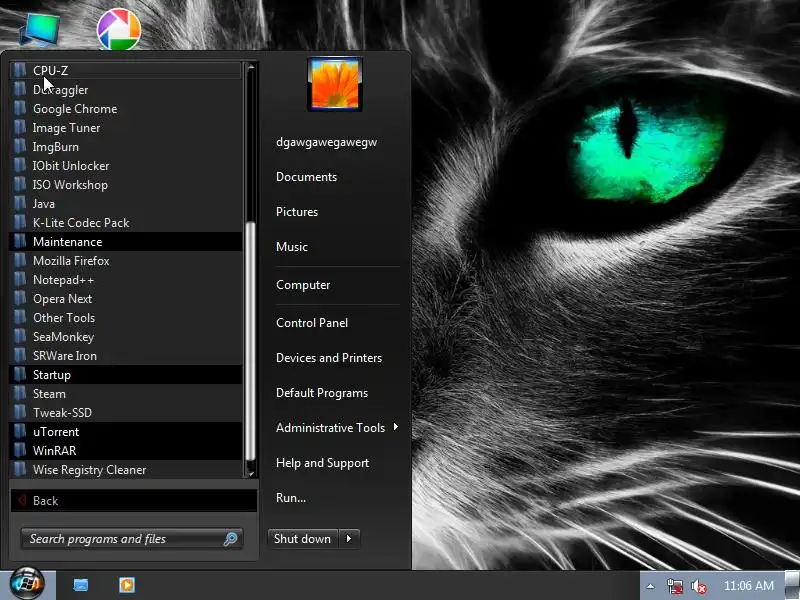Open the monitor desktop icon
Image resolution: width=800 pixels, height=600 pixels.
tap(40, 30)
